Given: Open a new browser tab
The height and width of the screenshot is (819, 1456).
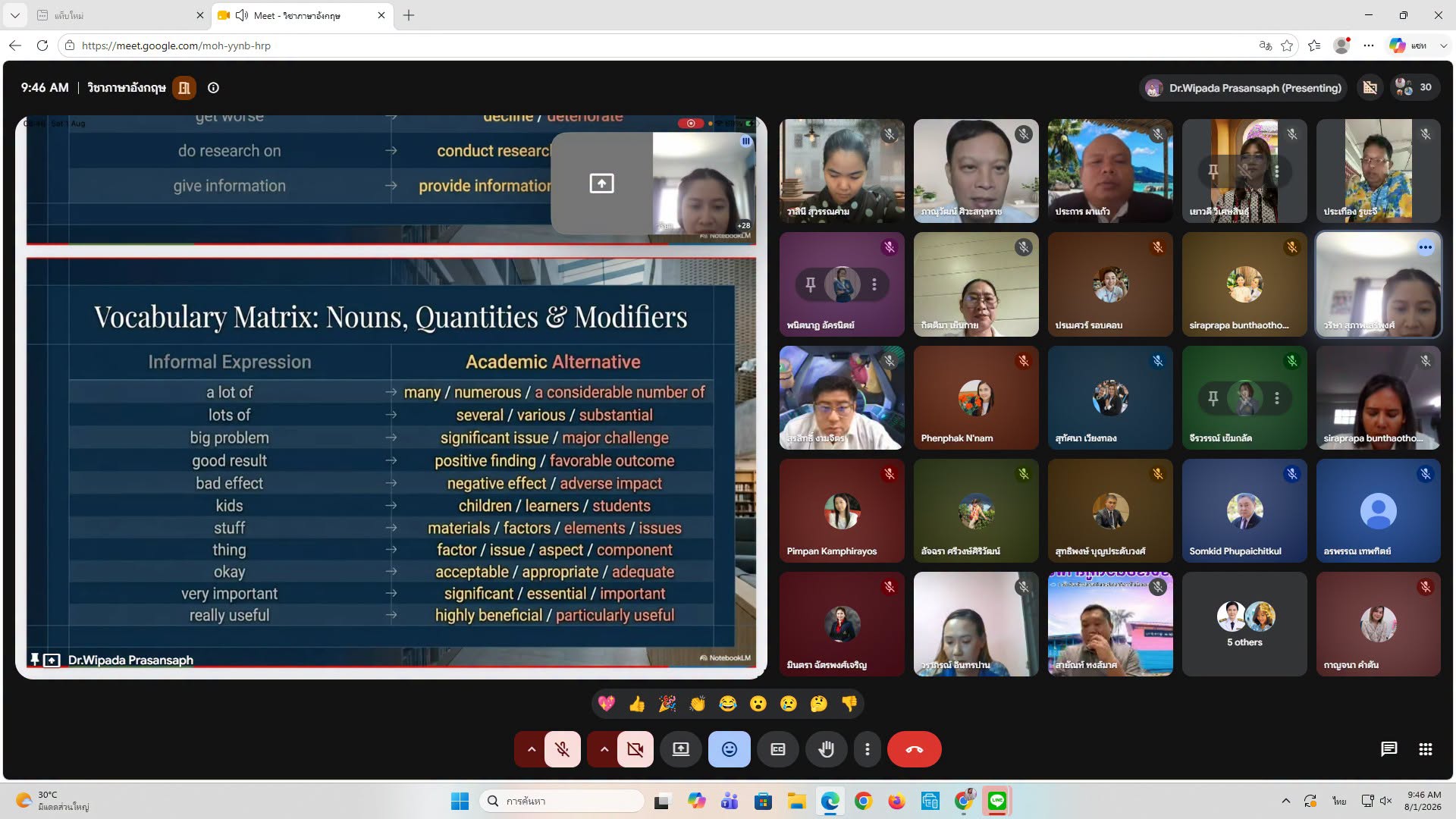Looking at the screenshot, I should coord(409,15).
